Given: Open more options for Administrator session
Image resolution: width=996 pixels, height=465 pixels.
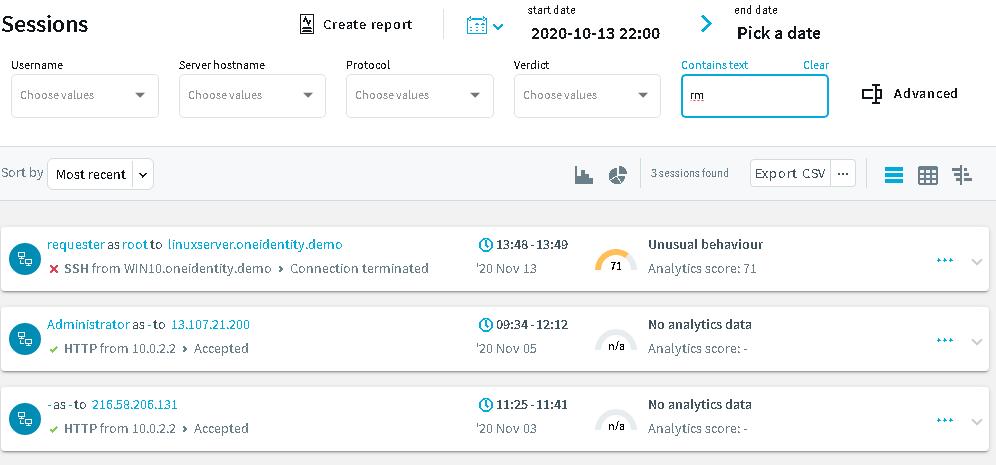Looking at the screenshot, I should (x=945, y=340).
